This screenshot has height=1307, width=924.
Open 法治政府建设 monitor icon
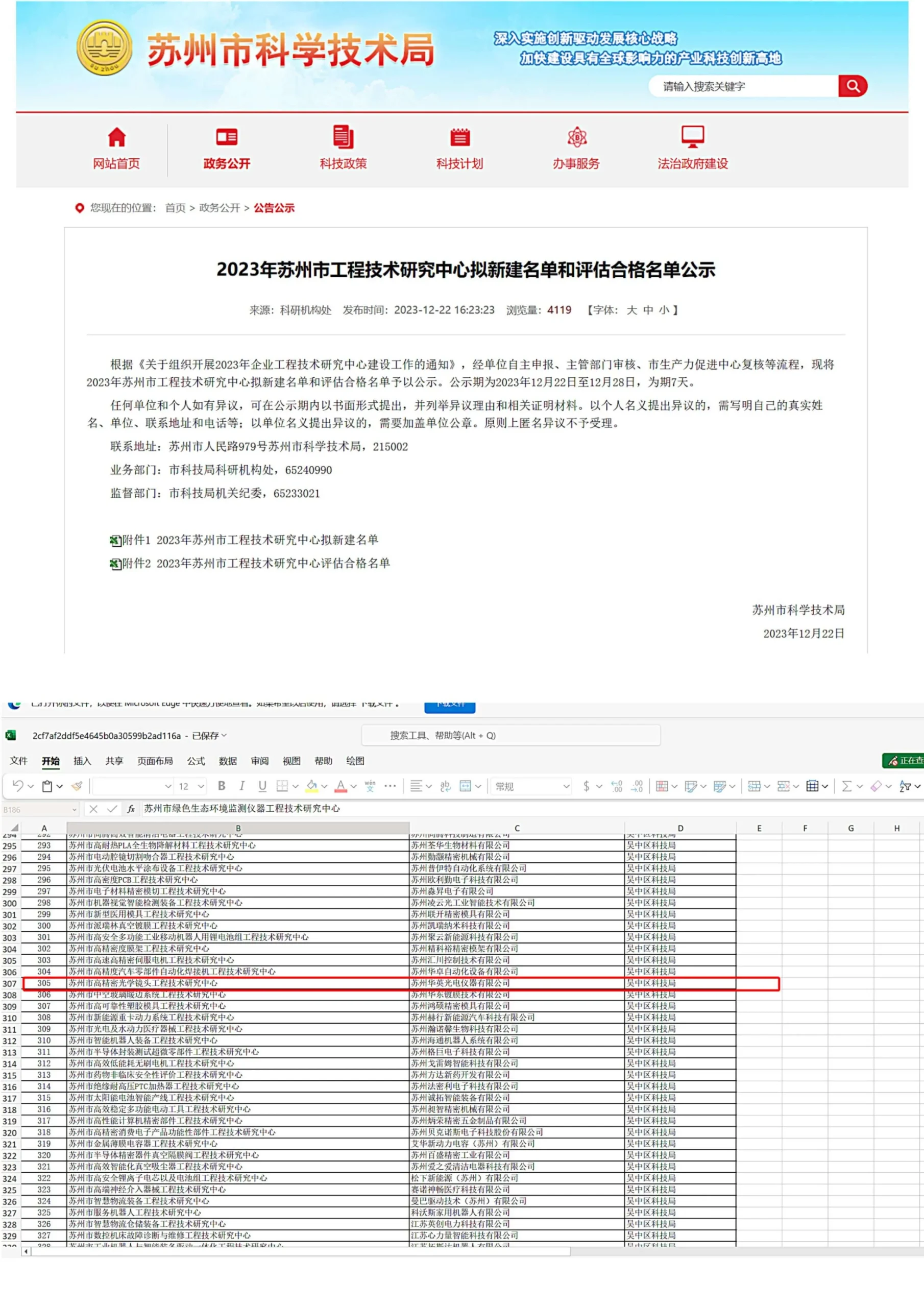[693, 137]
